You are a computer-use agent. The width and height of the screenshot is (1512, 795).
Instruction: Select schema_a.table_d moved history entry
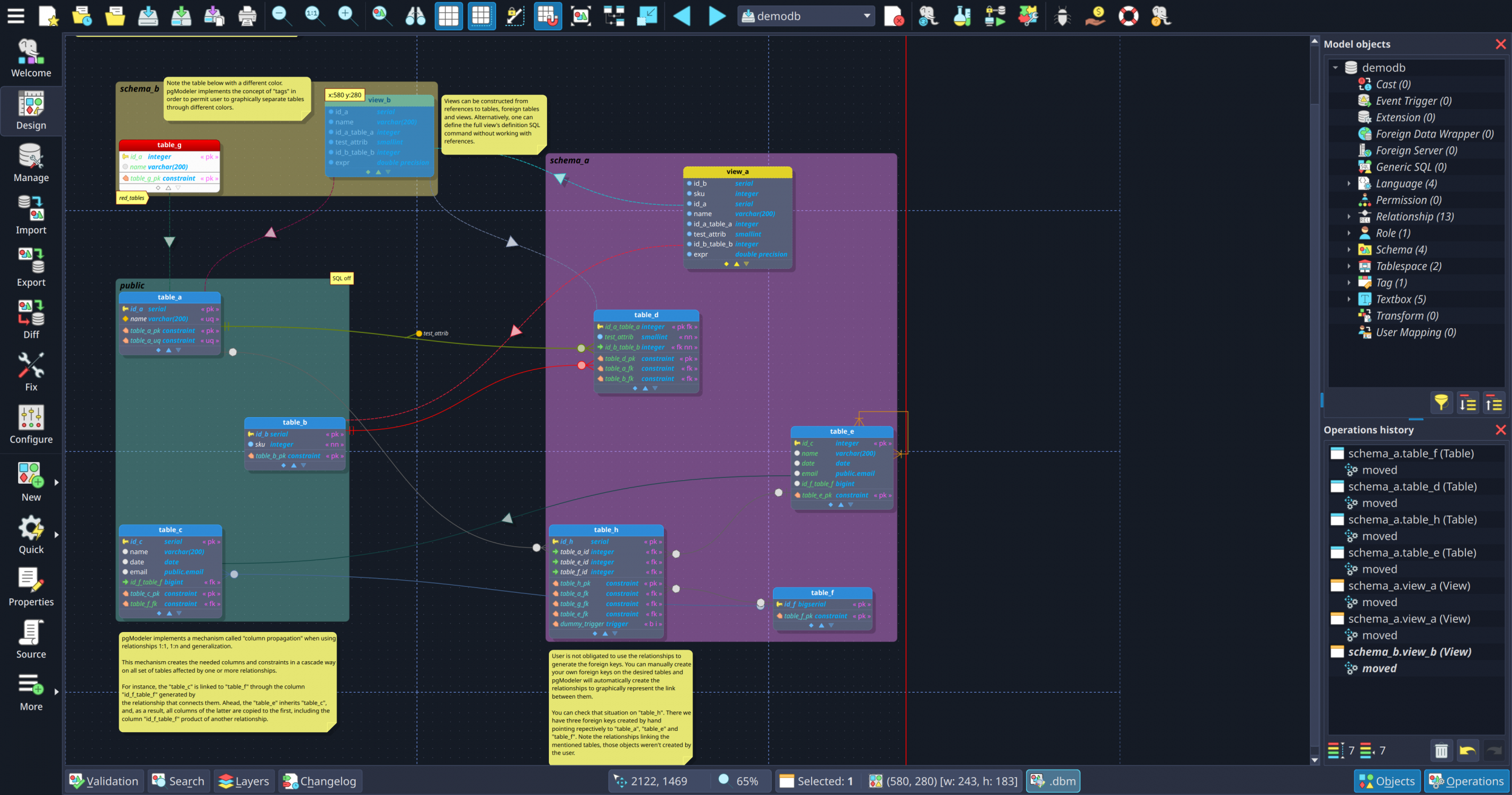coord(1379,503)
